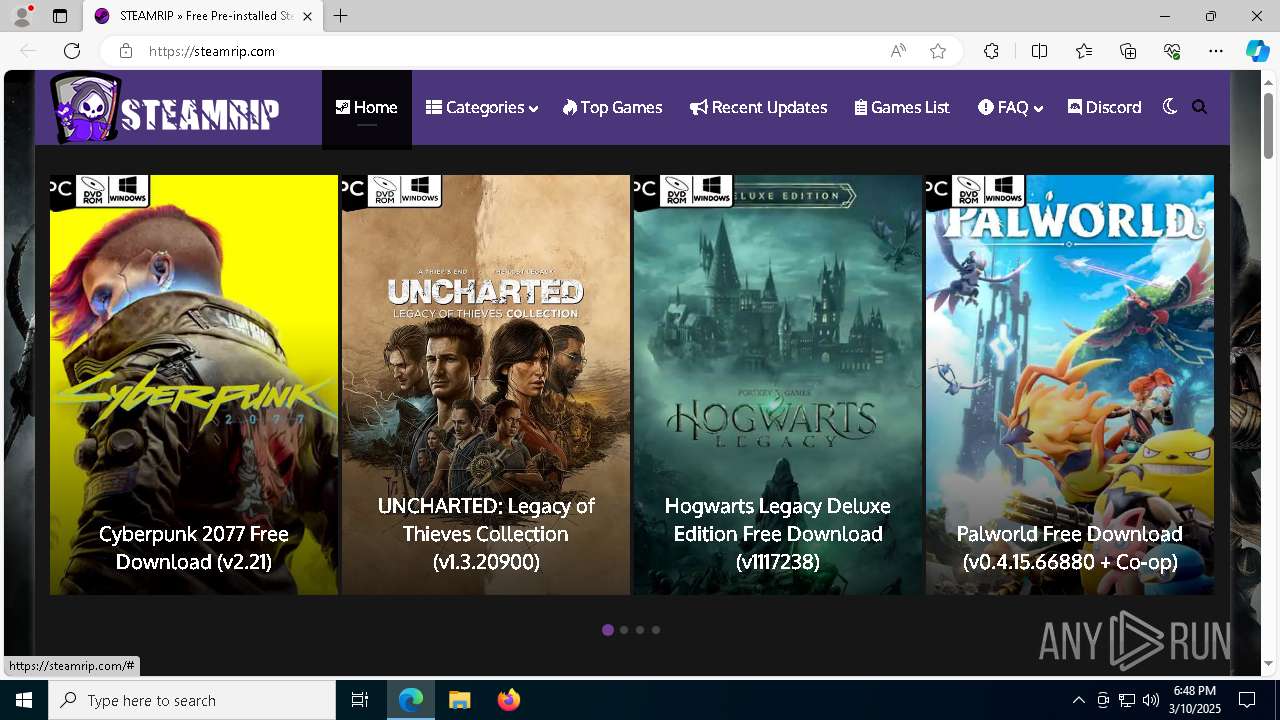Open the Copilot sidebar icon

(1257, 51)
